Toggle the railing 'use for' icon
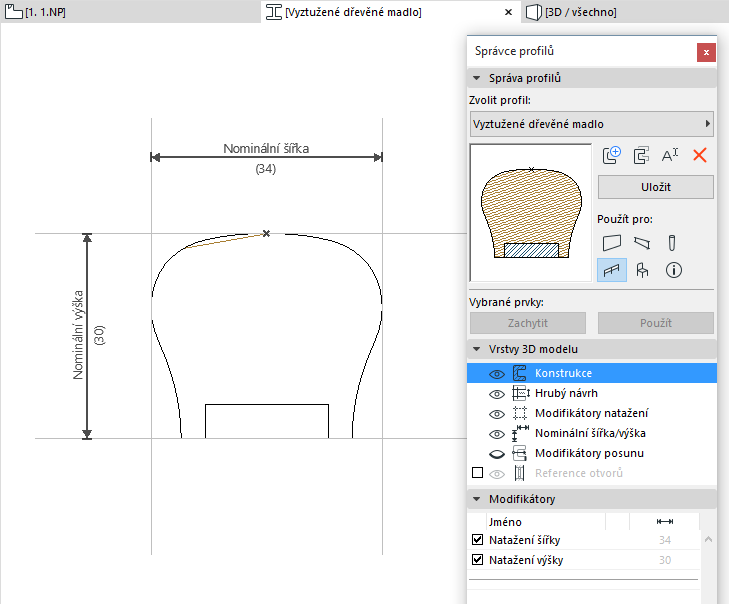 click(612, 269)
